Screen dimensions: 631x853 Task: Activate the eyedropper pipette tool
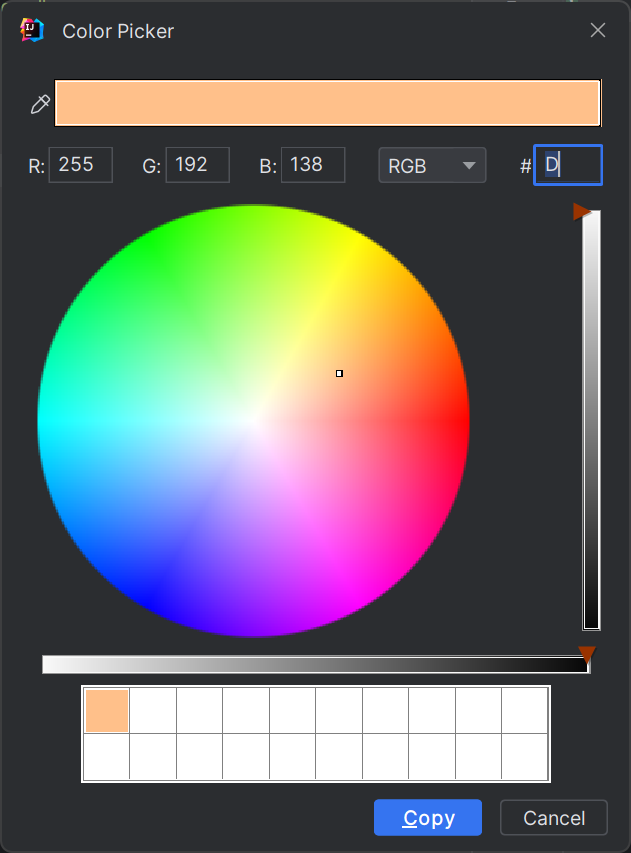pos(40,104)
